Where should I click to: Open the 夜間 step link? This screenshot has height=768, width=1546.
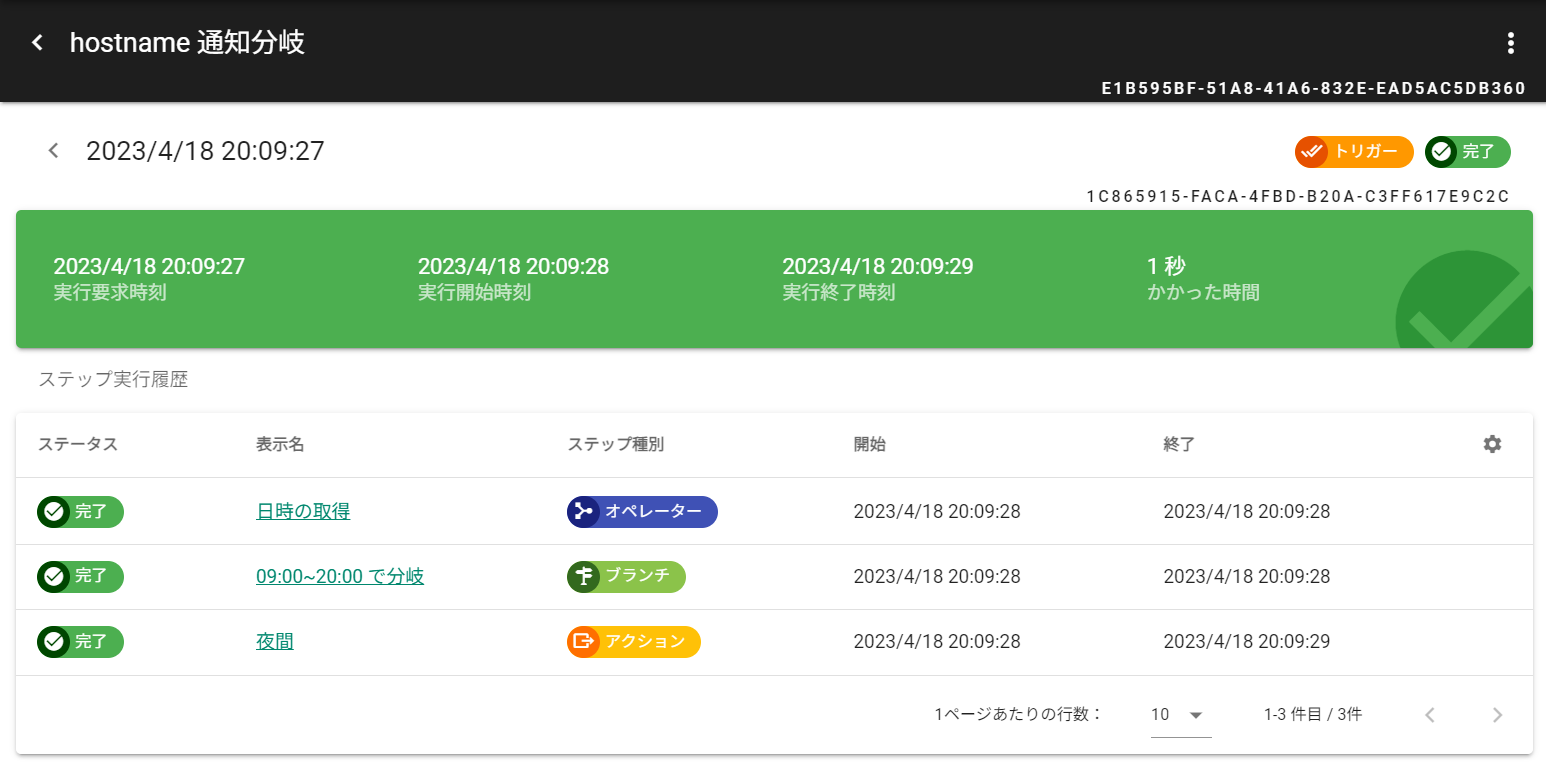pos(275,642)
